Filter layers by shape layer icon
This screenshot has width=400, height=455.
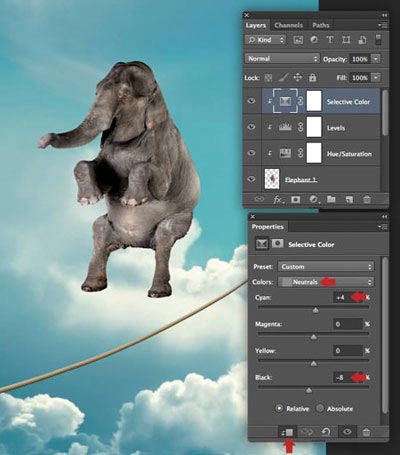click(x=346, y=40)
